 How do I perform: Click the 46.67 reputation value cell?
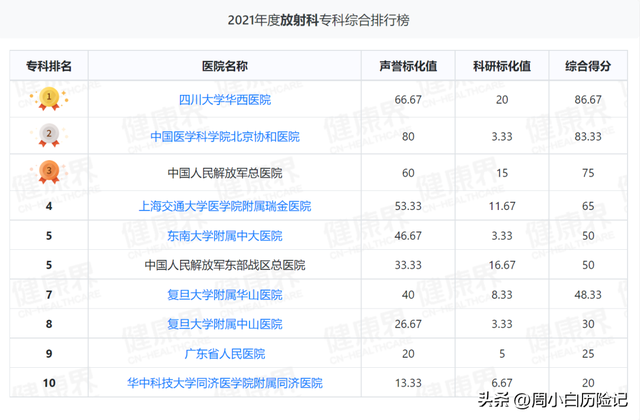pyautogui.click(x=408, y=236)
